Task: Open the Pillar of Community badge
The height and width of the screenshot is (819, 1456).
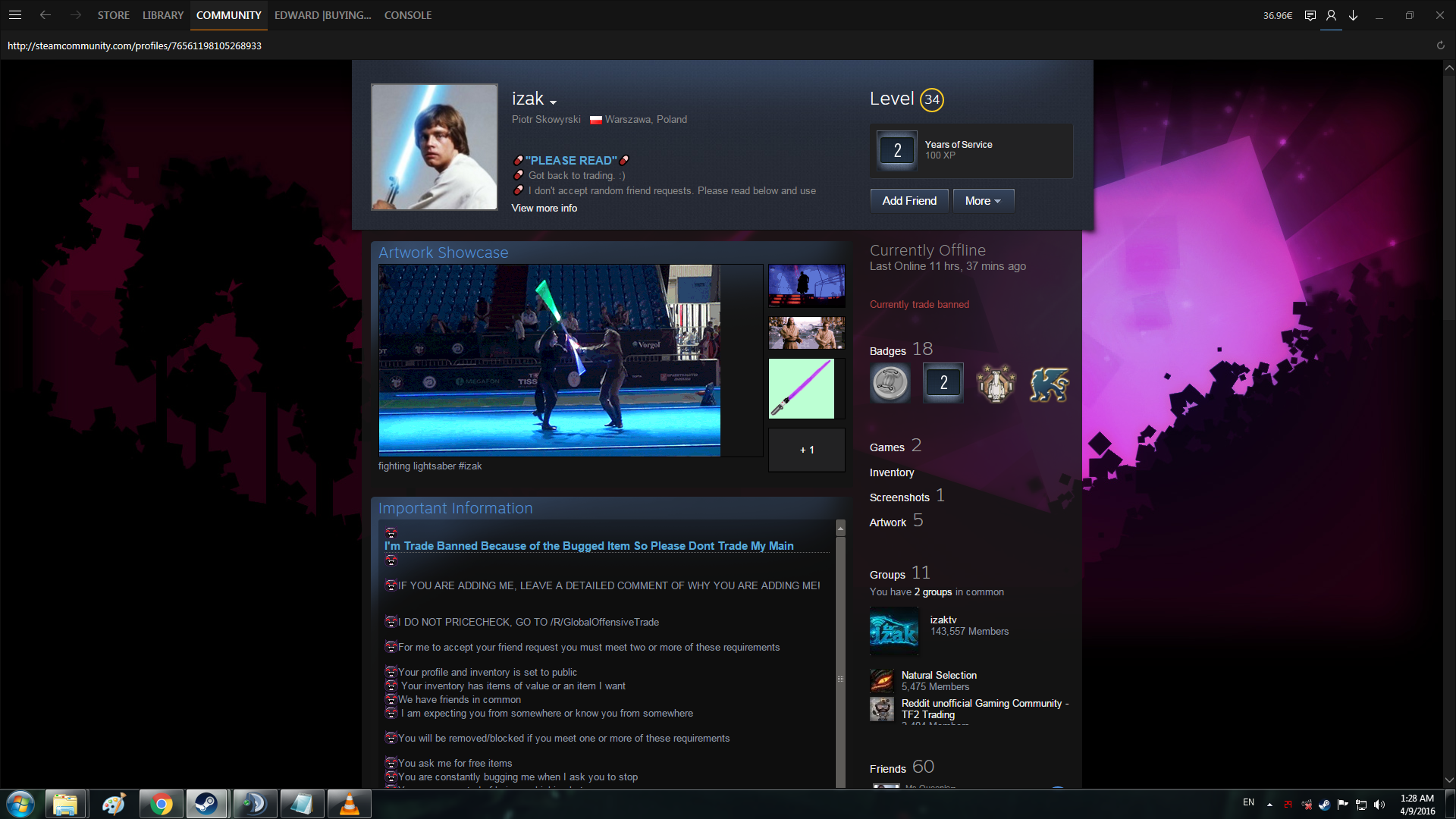Action: (x=890, y=383)
